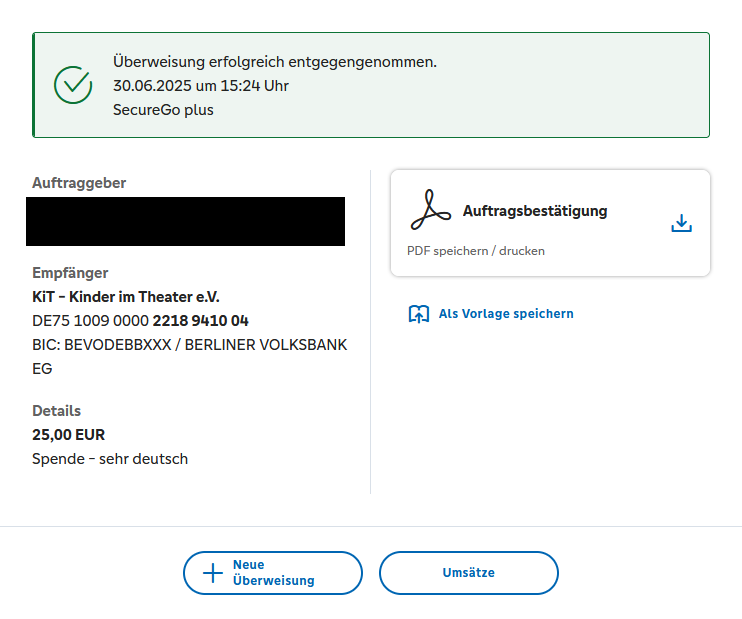Image resolution: width=742 pixels, height=619 pixels.
Task: Click the 25,00 EUR amount
Action: [68, 435]
